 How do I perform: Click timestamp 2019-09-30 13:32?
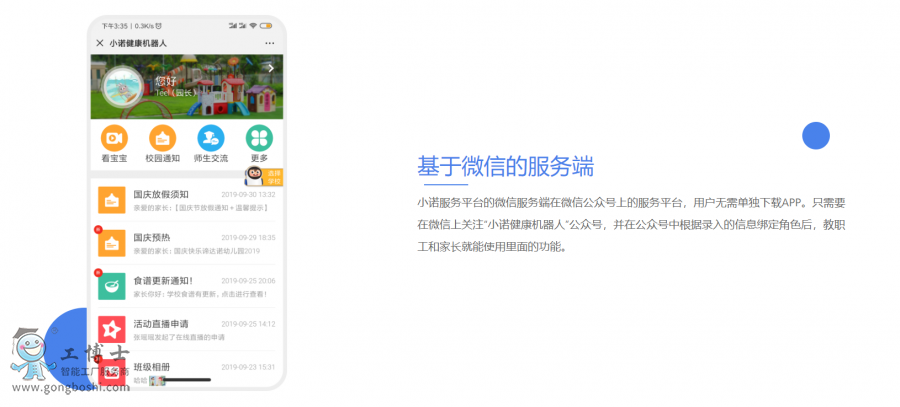pos(248,195)
